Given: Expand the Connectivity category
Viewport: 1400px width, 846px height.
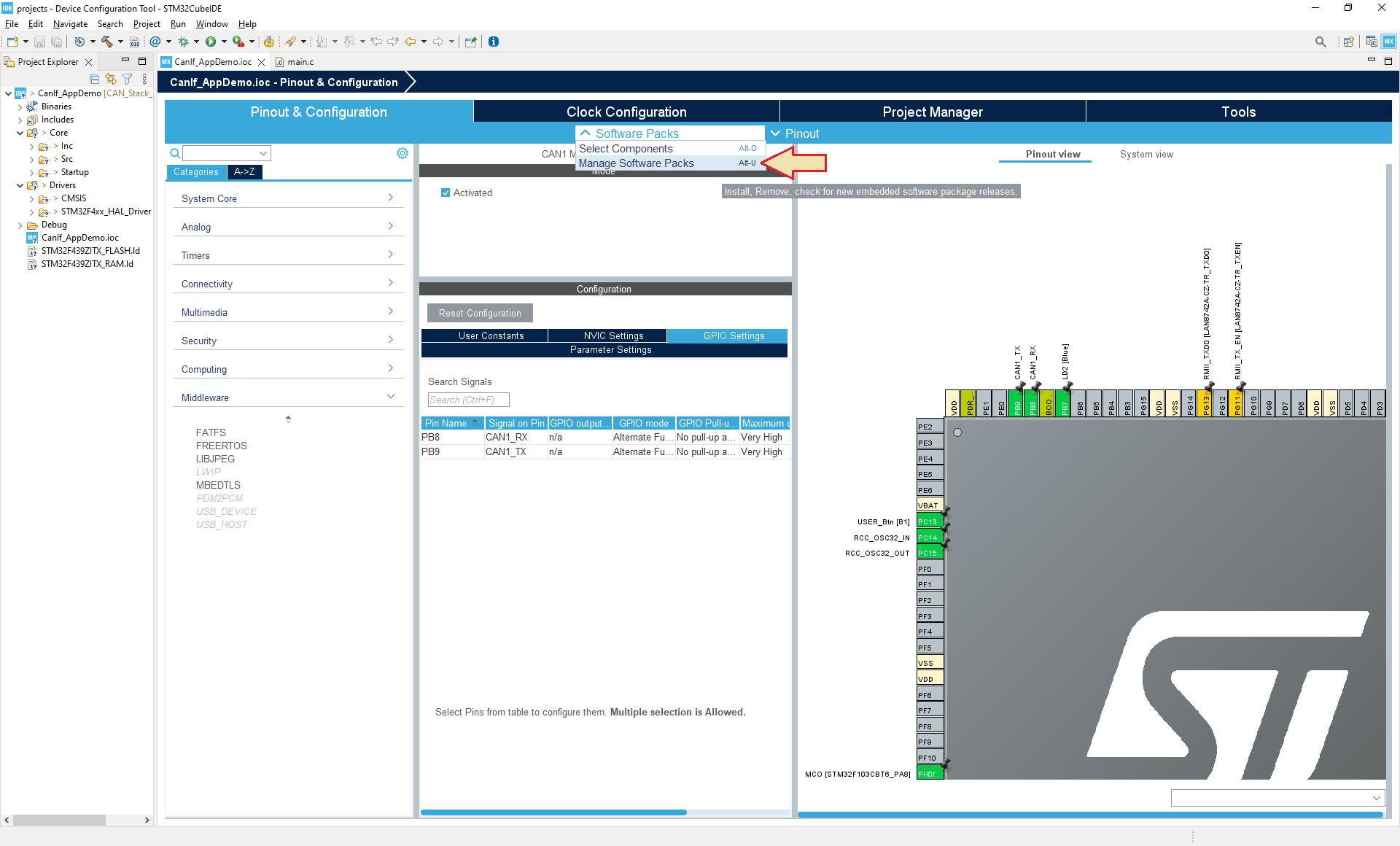Looking at the screenshot, I should pos(288,284).
